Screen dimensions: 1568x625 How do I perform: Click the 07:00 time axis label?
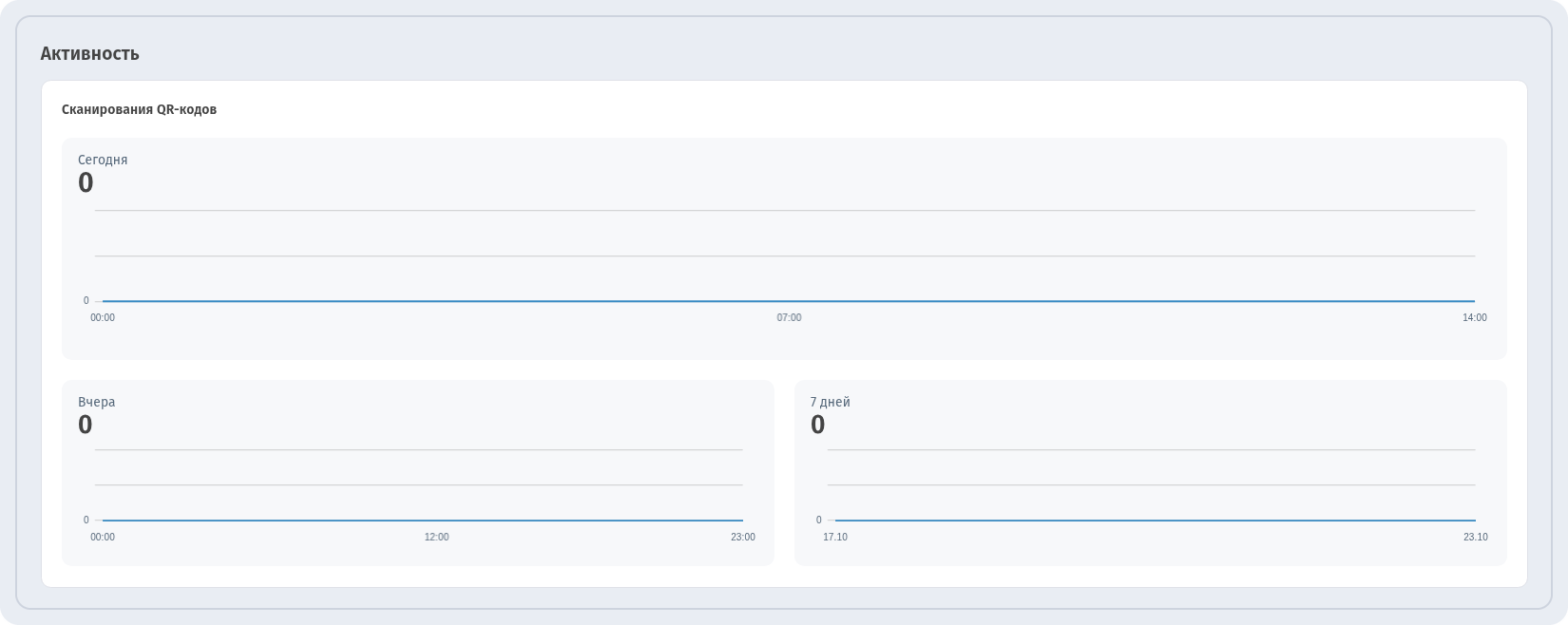[789, 317]
